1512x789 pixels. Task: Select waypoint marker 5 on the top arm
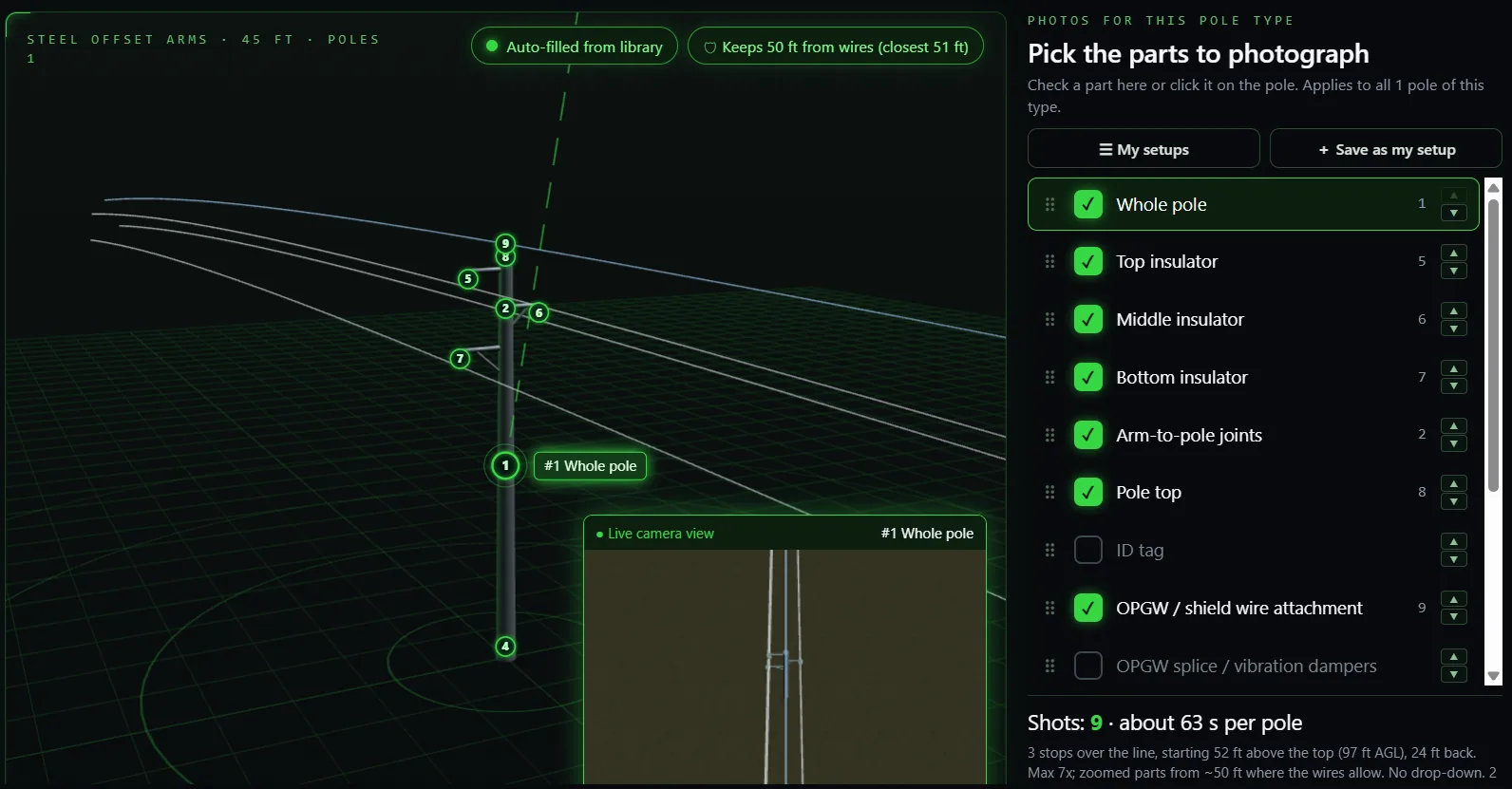pos(467,279)
